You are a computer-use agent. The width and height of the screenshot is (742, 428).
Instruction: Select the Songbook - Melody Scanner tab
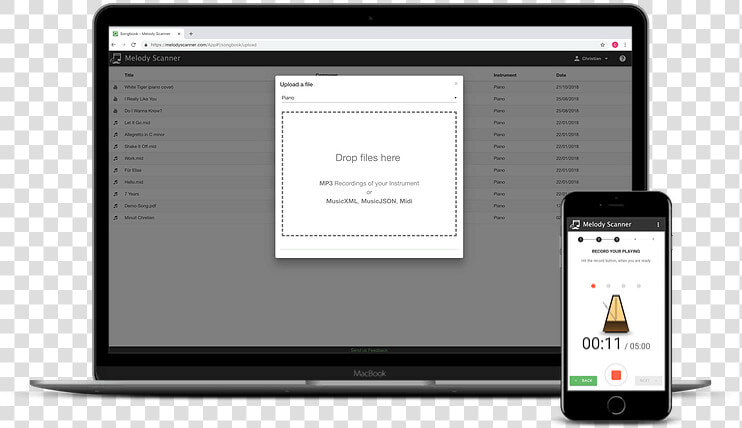(x=147, y=34)
